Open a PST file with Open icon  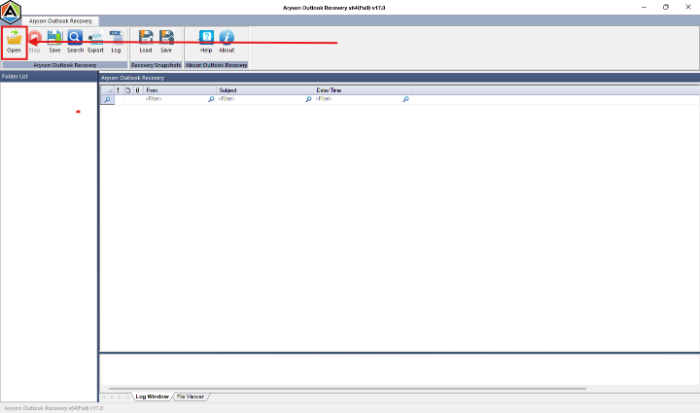pos(14,42)
